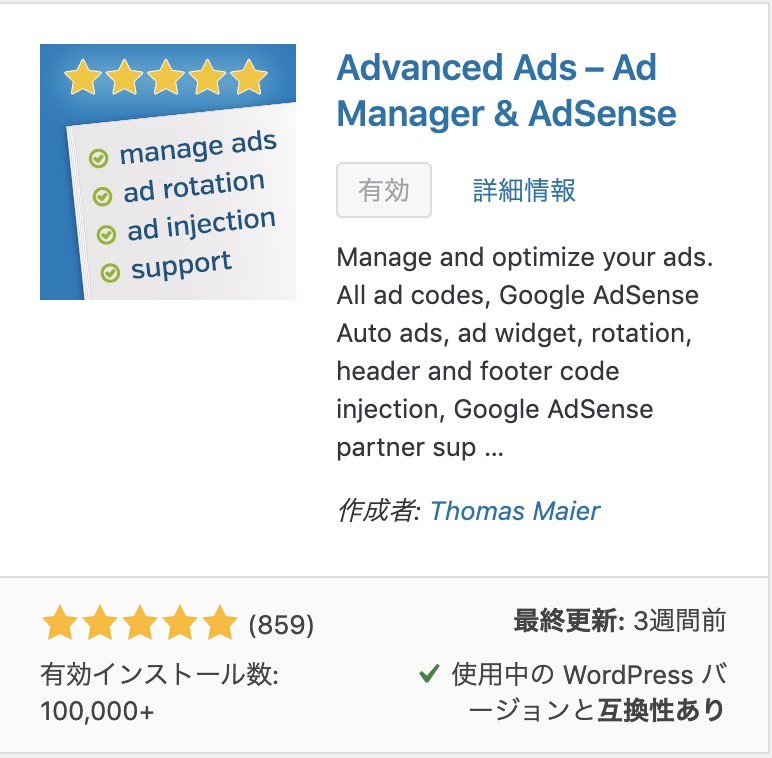
Task: Click the first rating star in footer
Action: [x=60, y=623]
